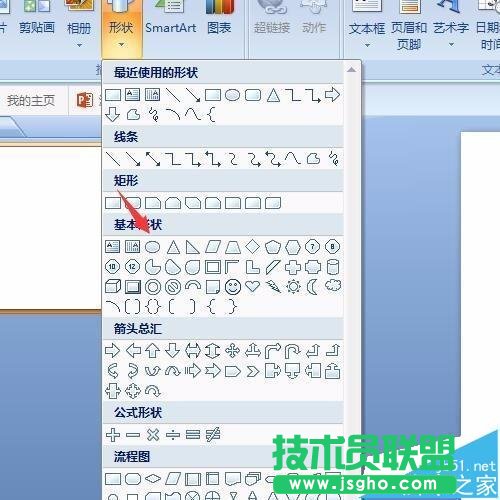Expand the WordArt dropdown arrow

tap(451, 45)
